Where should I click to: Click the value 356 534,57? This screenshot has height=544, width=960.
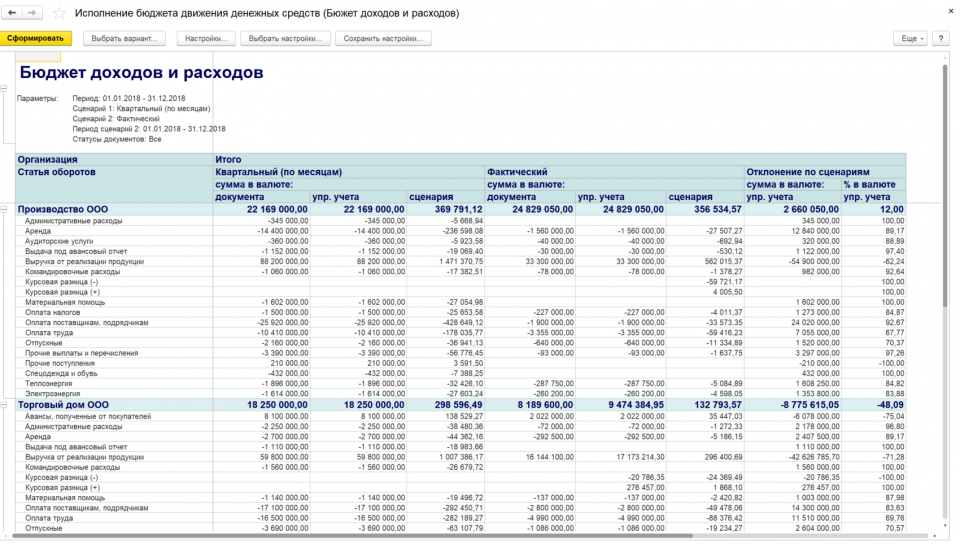(x=717, y=209)
